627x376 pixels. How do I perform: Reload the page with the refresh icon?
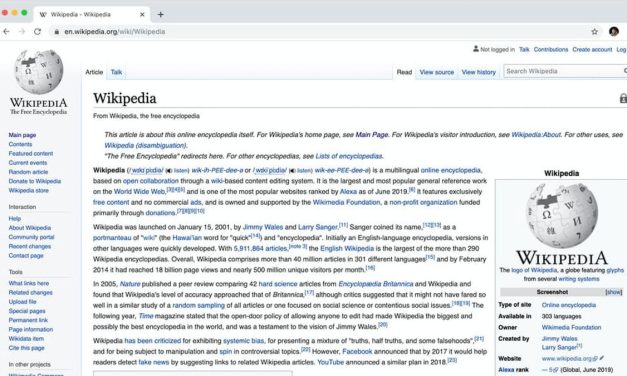(38, 32)
